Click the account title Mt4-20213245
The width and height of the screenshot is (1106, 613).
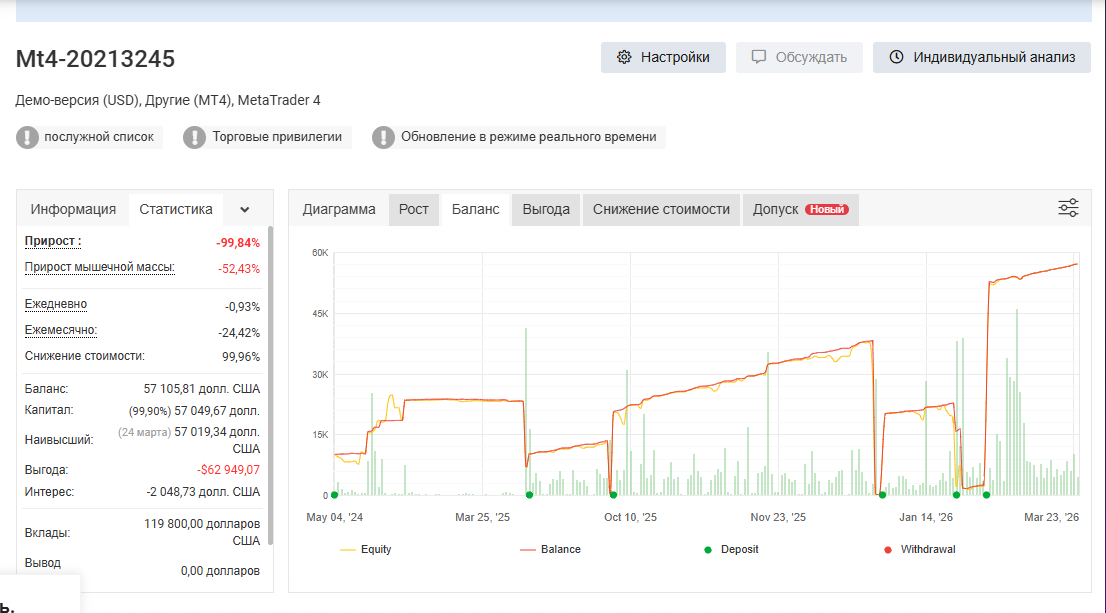95,59
